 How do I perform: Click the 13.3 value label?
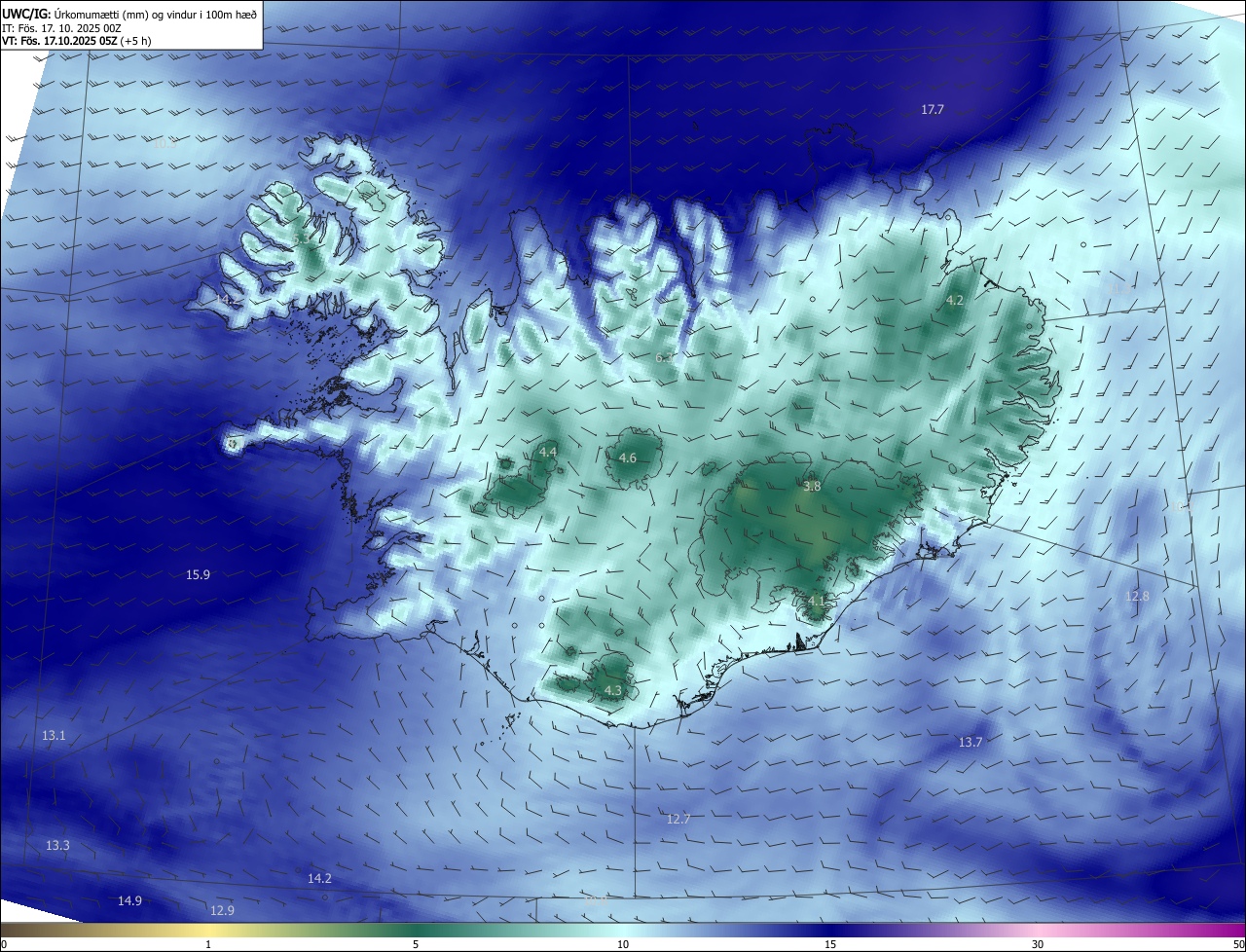pos(57,846)
